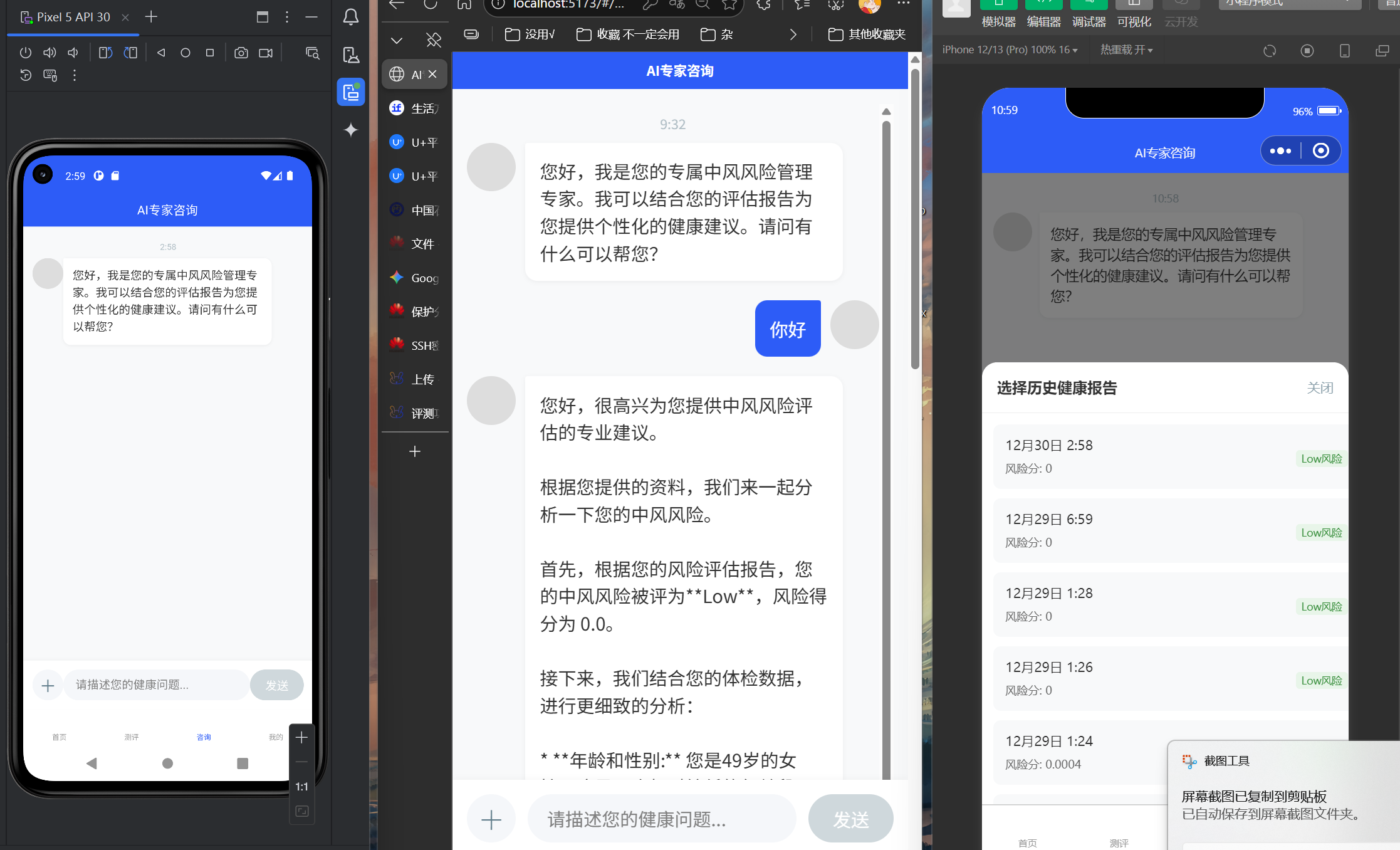Click the emulator power button icon
This screenshot has width=1400, height=850.
[x=25, y=53]
